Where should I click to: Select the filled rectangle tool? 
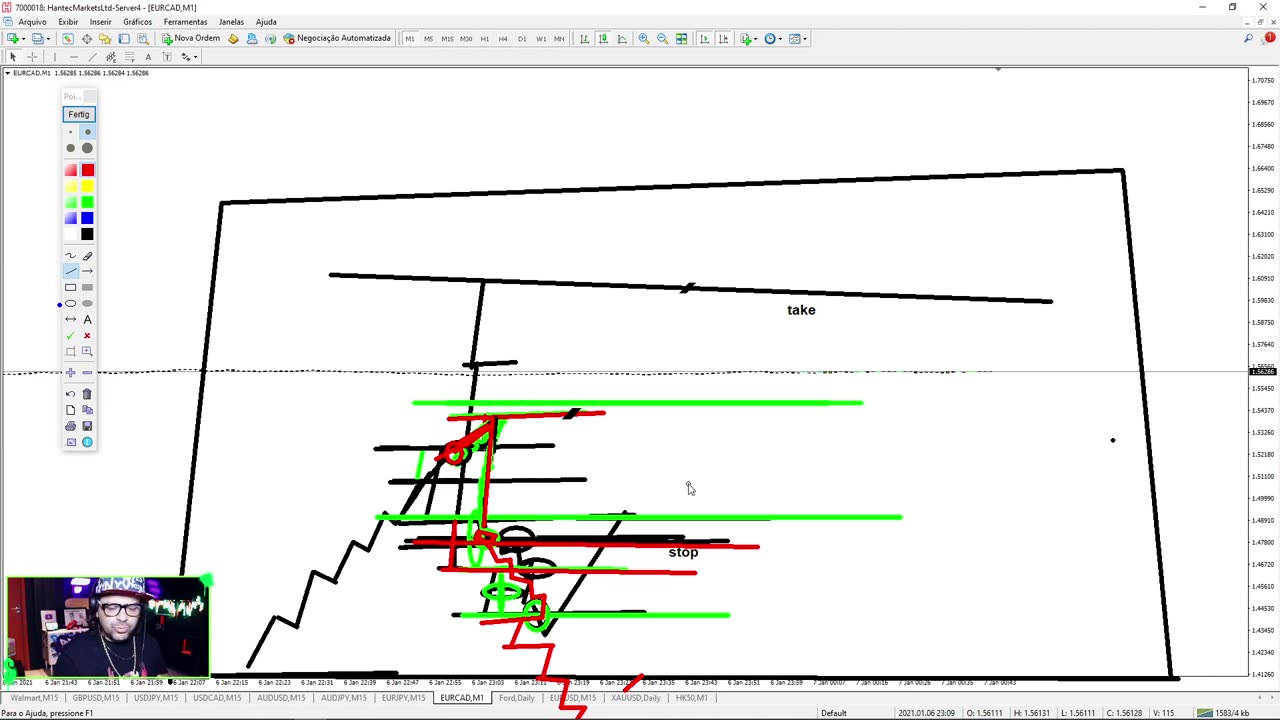coord(87,287)
